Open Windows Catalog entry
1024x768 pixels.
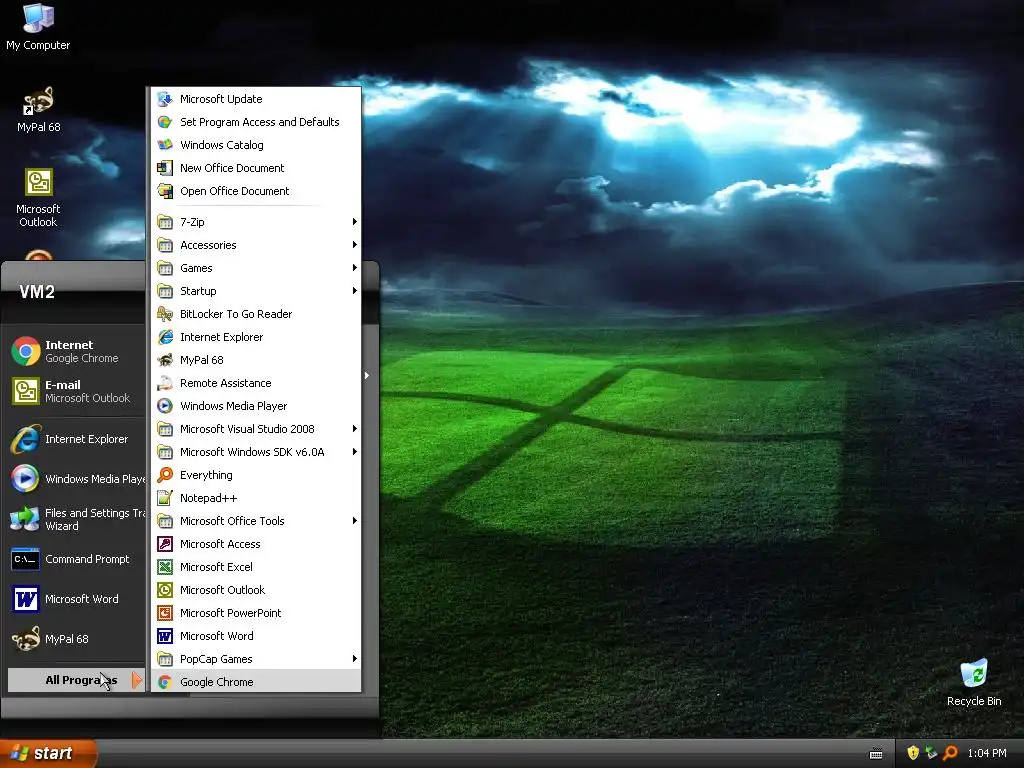pyautogui.click(x=255, y=145)
